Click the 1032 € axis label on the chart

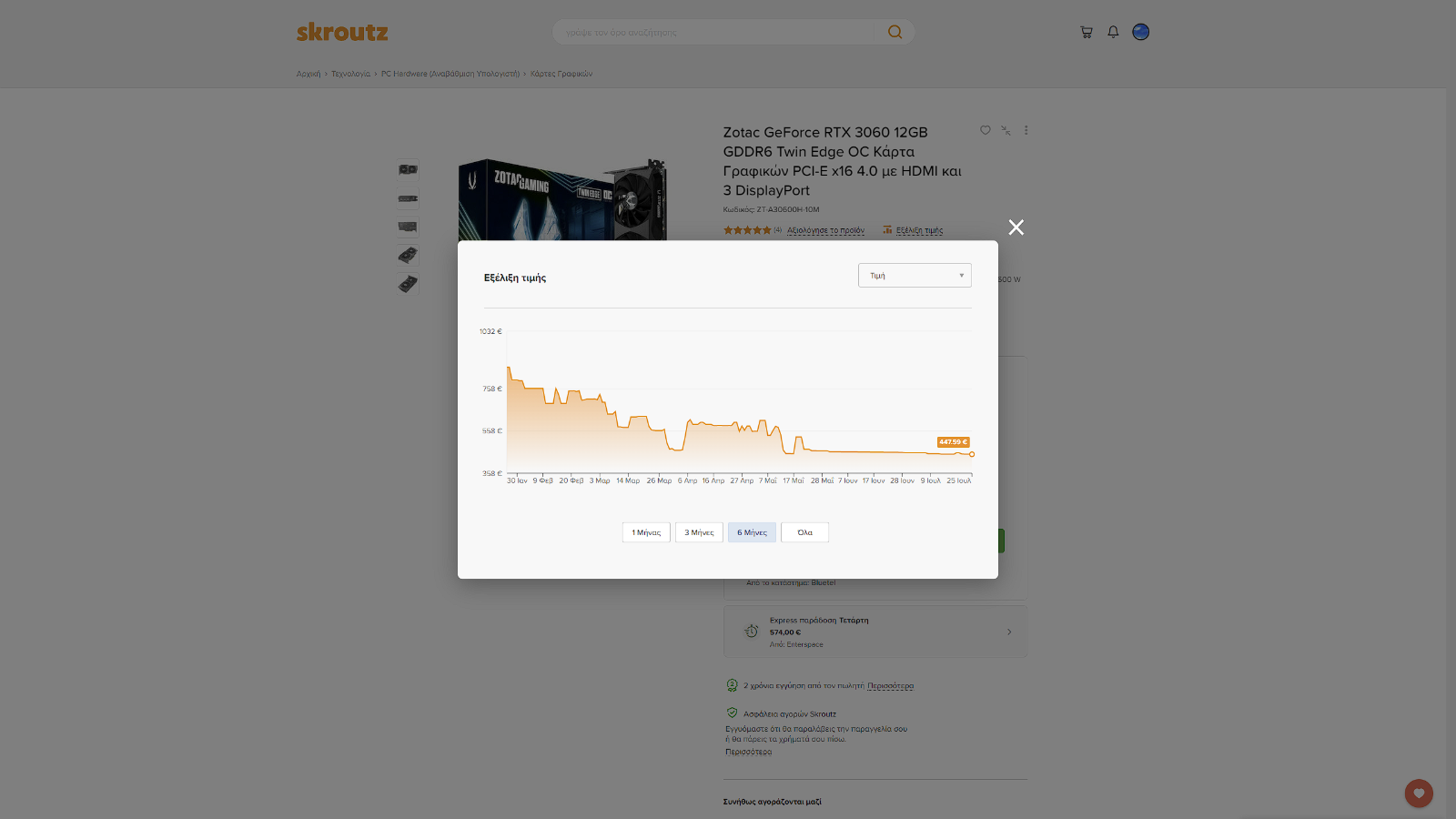490,331
